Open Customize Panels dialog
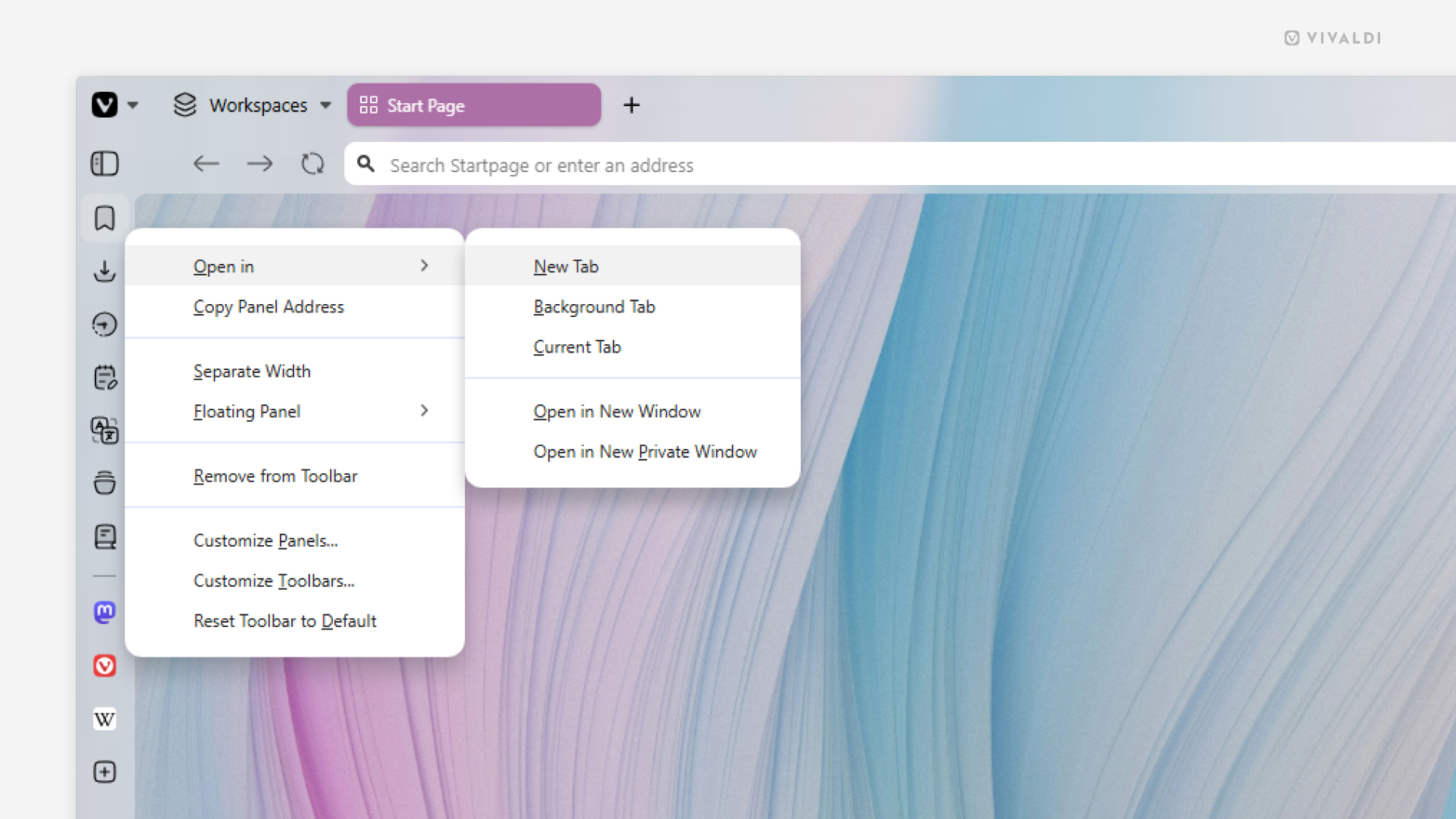1456x819 pixels. tap(295, 540)
